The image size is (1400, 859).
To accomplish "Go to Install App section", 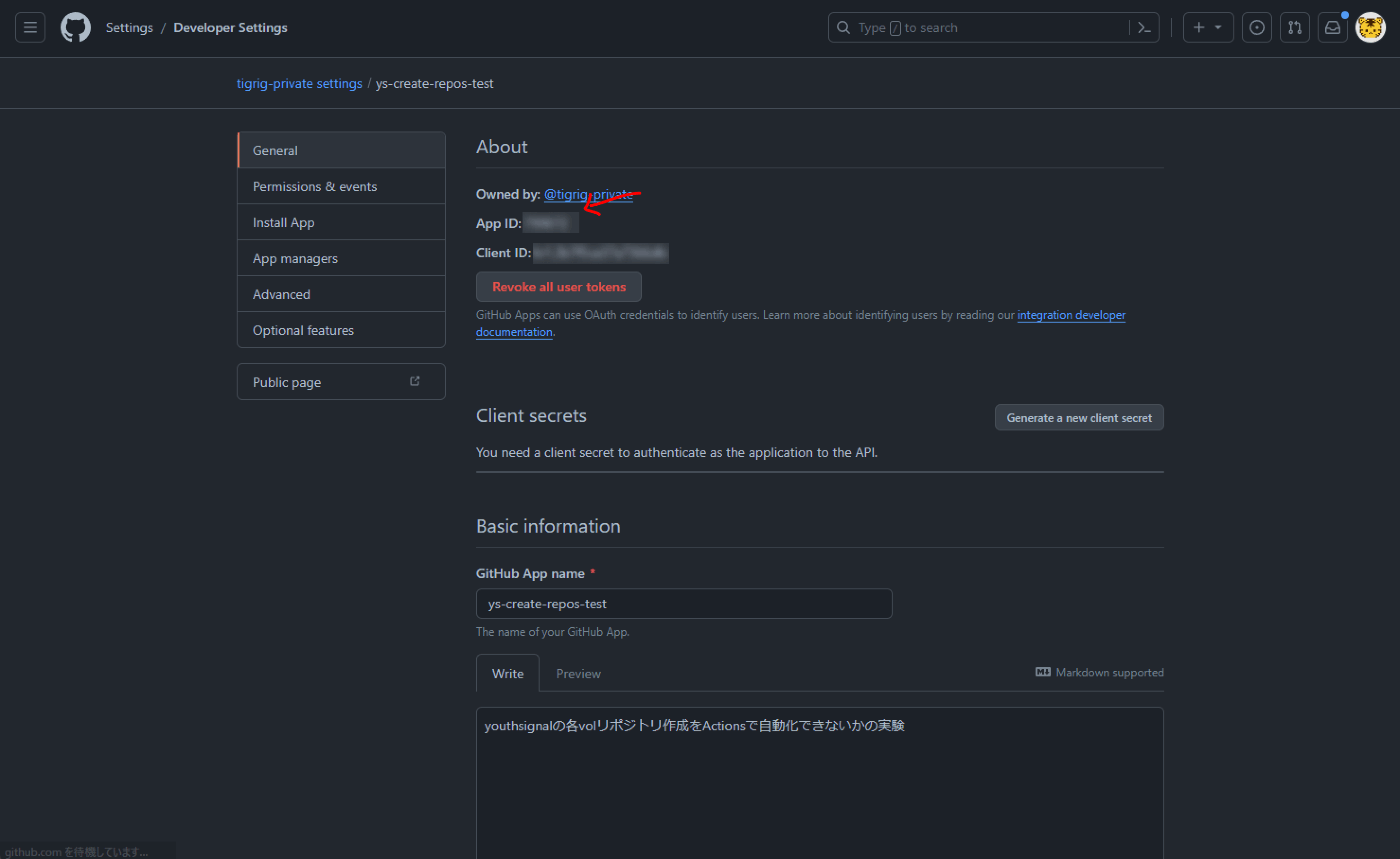I will pos(341,222).
